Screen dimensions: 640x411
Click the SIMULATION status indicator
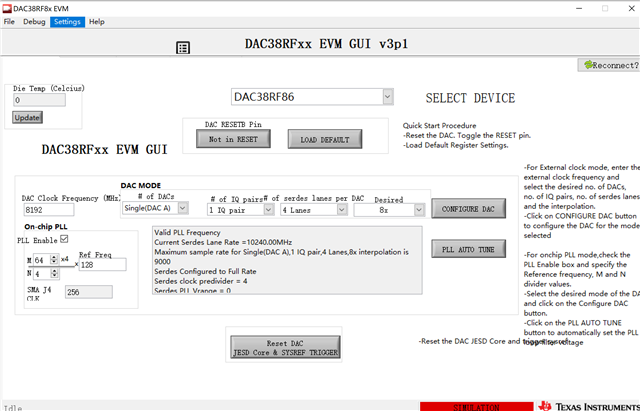pyautogui.click(x=476, y=407)
